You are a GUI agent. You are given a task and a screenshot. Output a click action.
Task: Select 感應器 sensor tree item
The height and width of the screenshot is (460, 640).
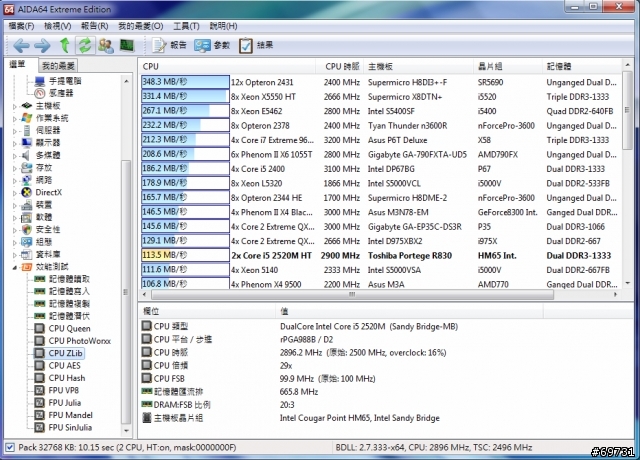pos(61,93)
